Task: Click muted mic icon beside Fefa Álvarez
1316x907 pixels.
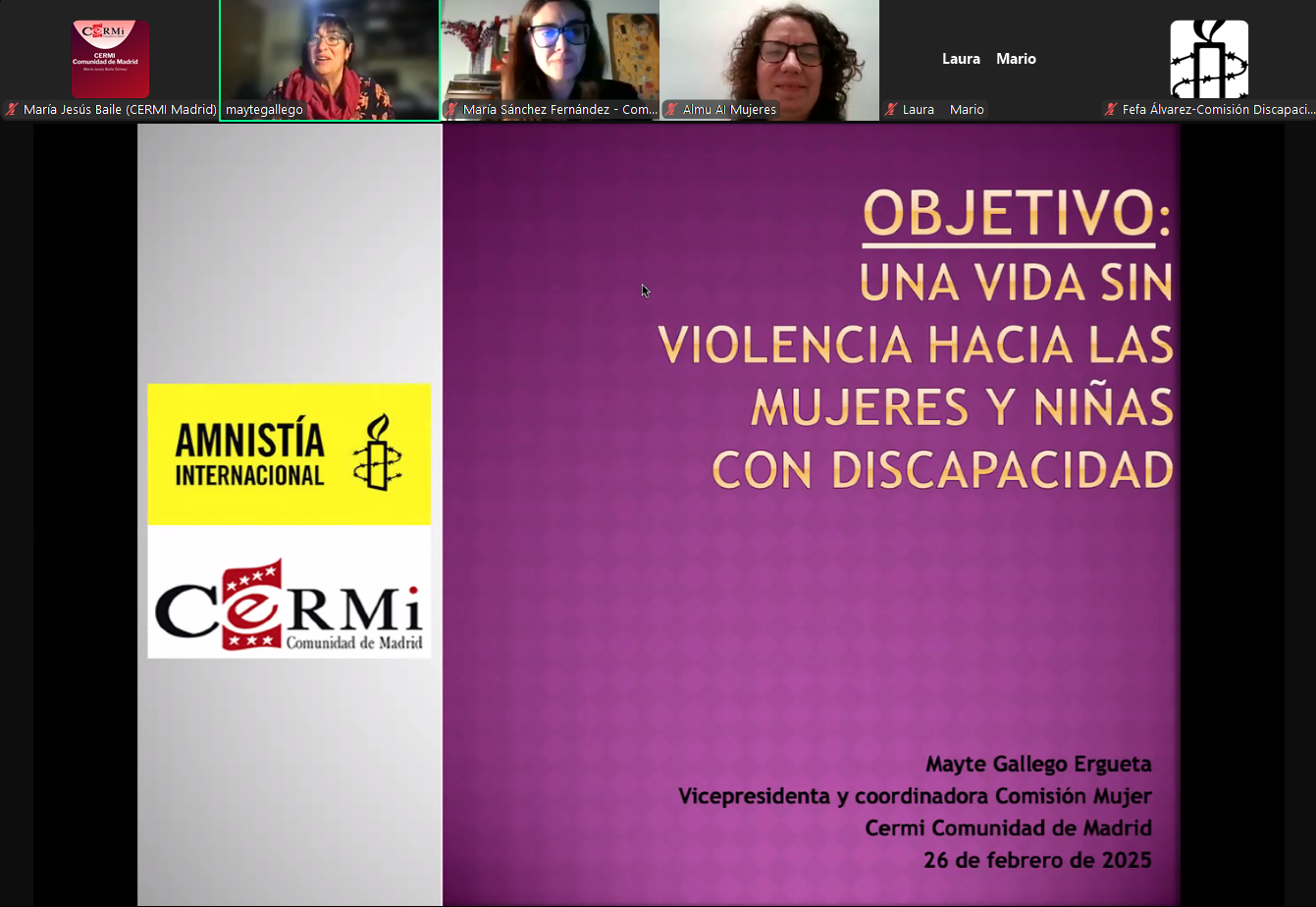Action: 1111,110
